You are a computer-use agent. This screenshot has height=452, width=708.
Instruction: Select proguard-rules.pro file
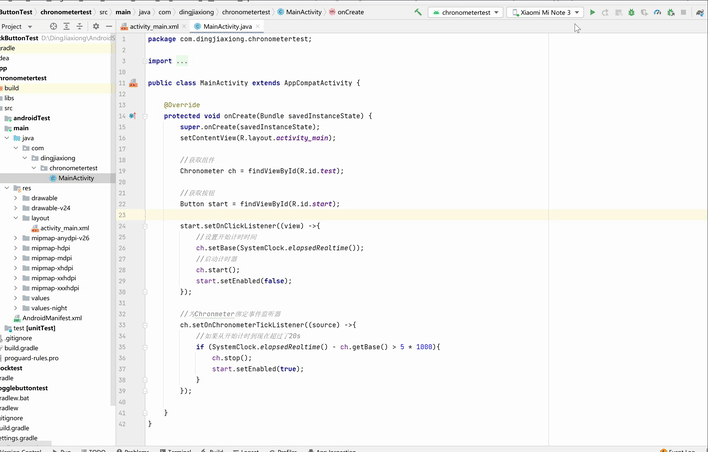pyautogui.click(x=32, y=358)
